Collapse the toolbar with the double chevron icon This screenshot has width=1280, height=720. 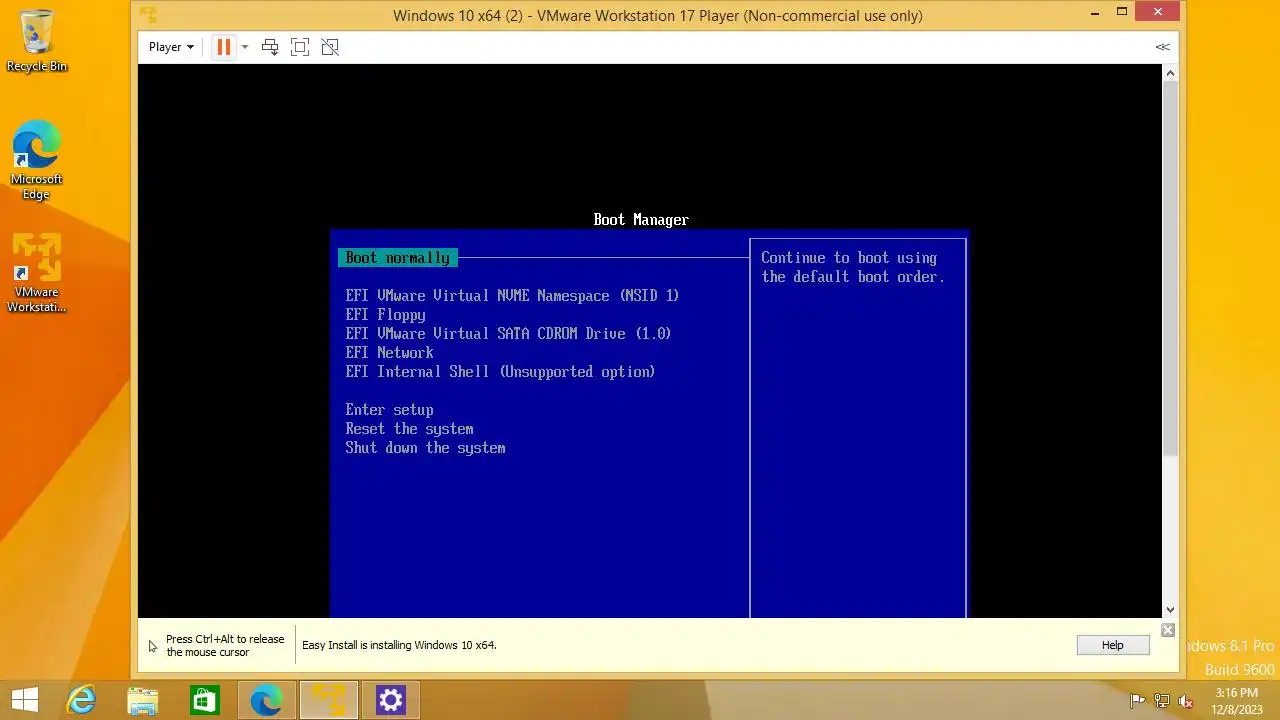coord(1162,47)
